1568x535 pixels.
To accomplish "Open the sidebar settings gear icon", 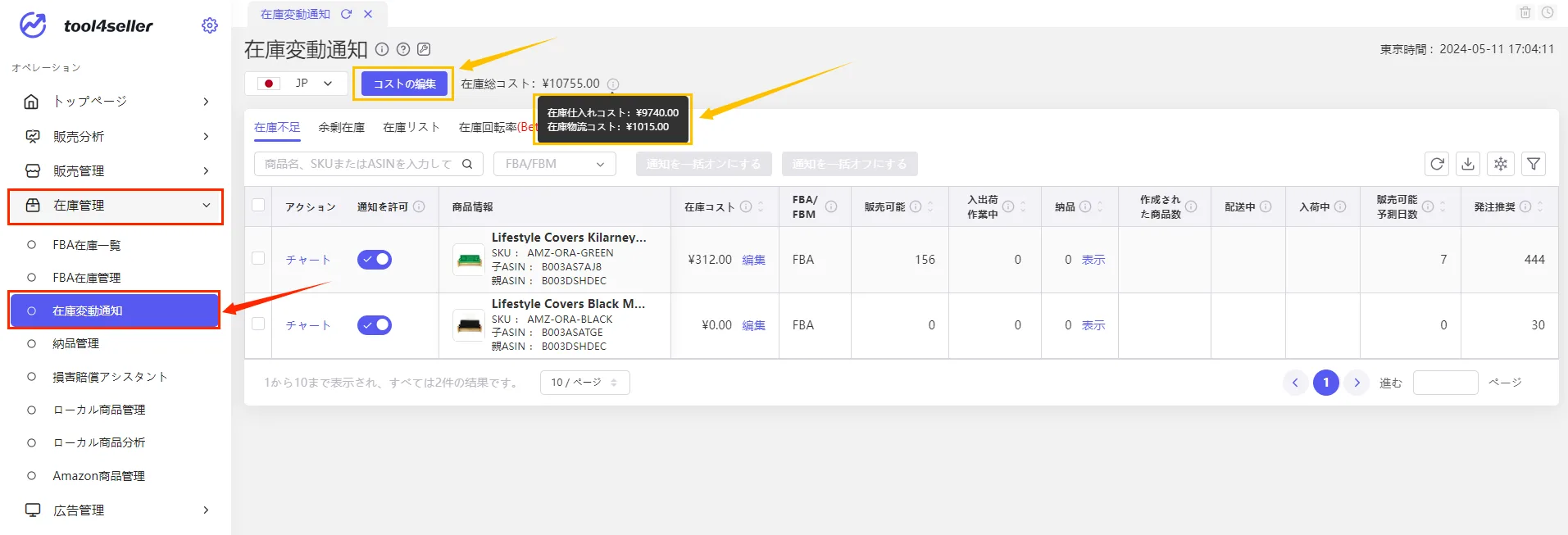I will point(210,25).
